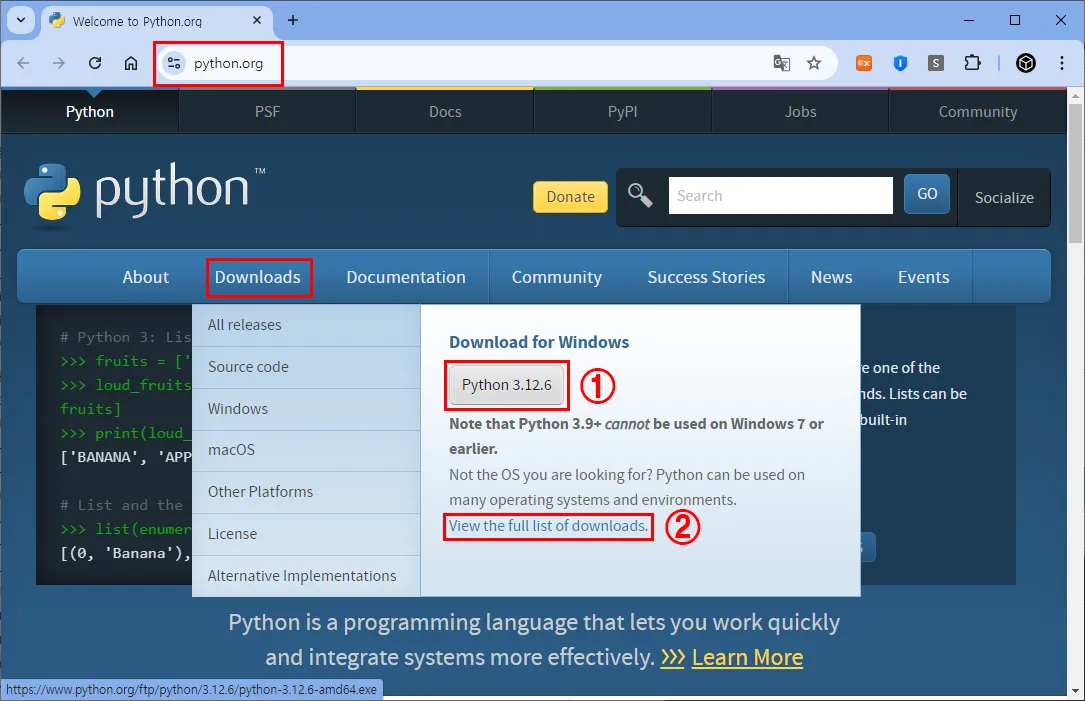Click the page vertical scrollbar thumb
Screen dimensions: 1085x701
(x=1075, y=173)
